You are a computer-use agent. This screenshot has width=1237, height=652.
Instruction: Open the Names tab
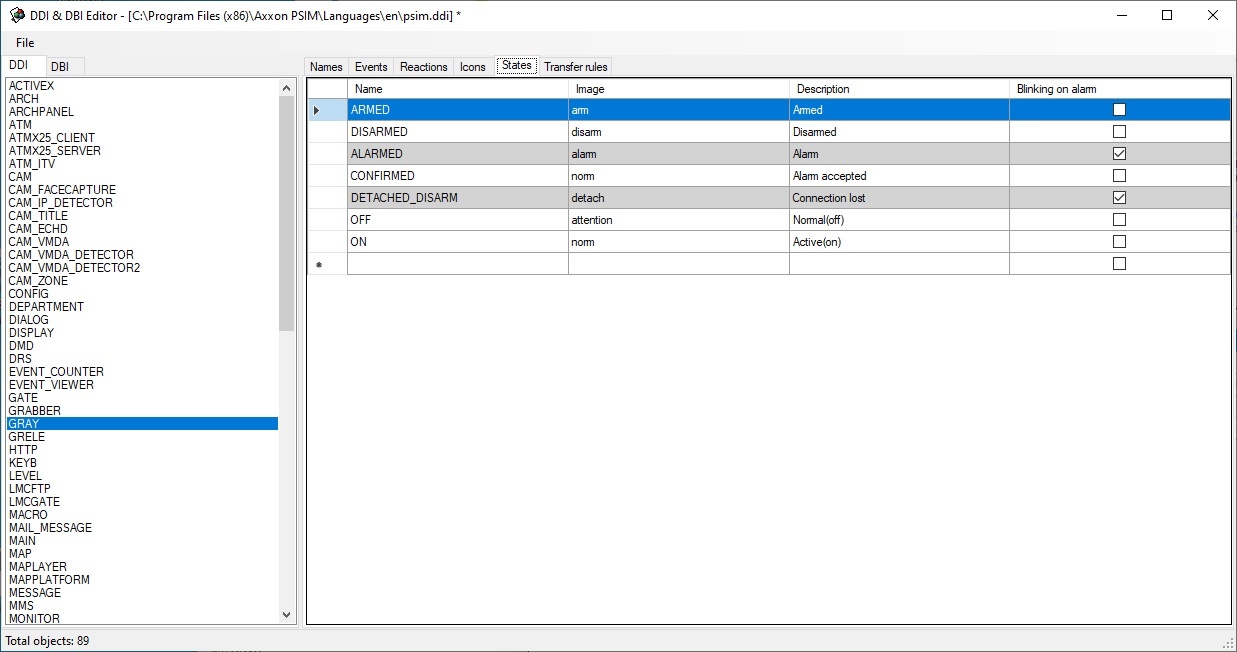click(x=326, y=67)
